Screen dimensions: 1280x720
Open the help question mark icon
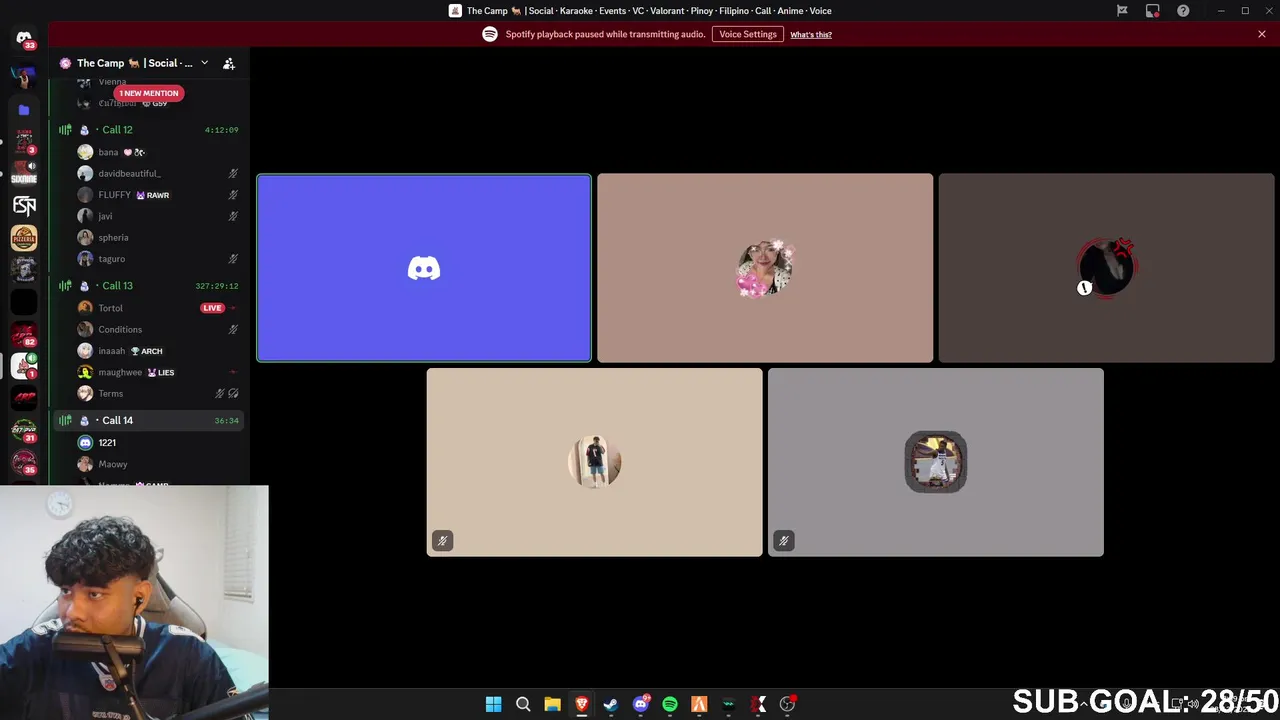(x=1183, y=11)
